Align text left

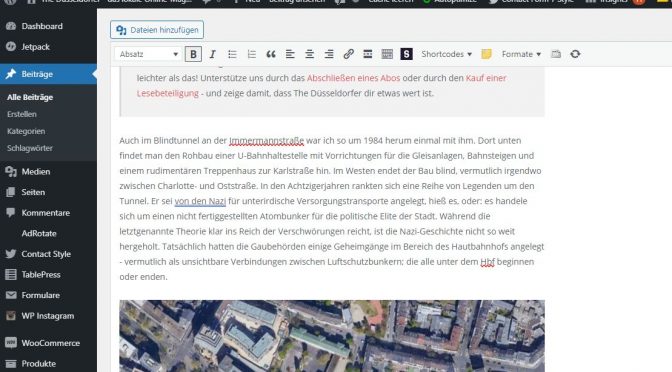tap(290, 54)
